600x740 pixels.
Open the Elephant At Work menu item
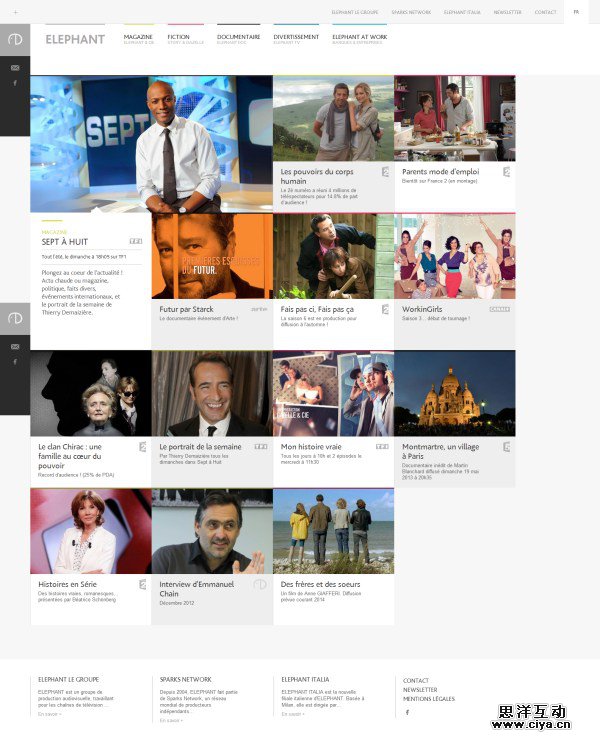(359, 37)
